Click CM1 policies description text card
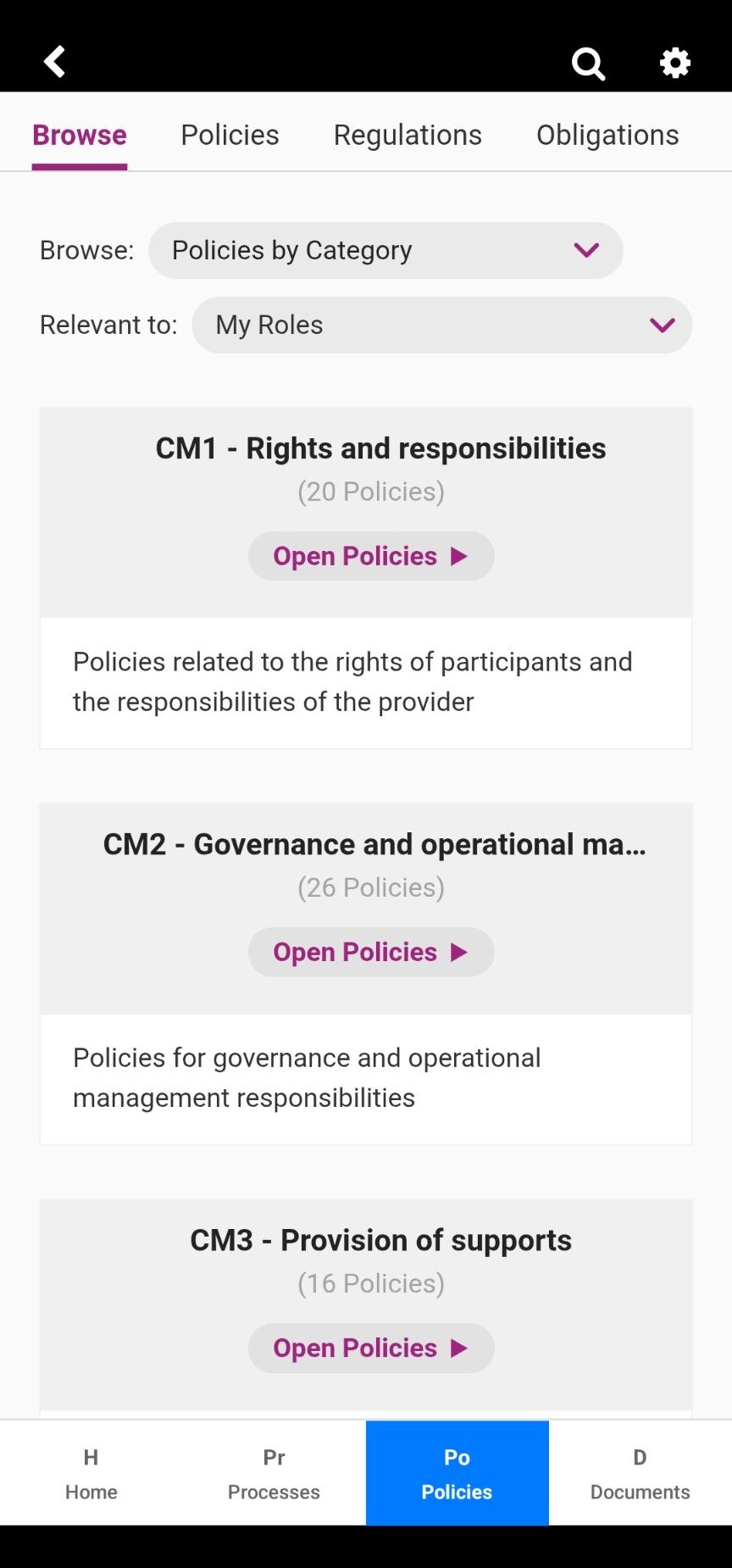Viewport: 732px width, 1568px height. pyautogui.click(x=366, y=682)
